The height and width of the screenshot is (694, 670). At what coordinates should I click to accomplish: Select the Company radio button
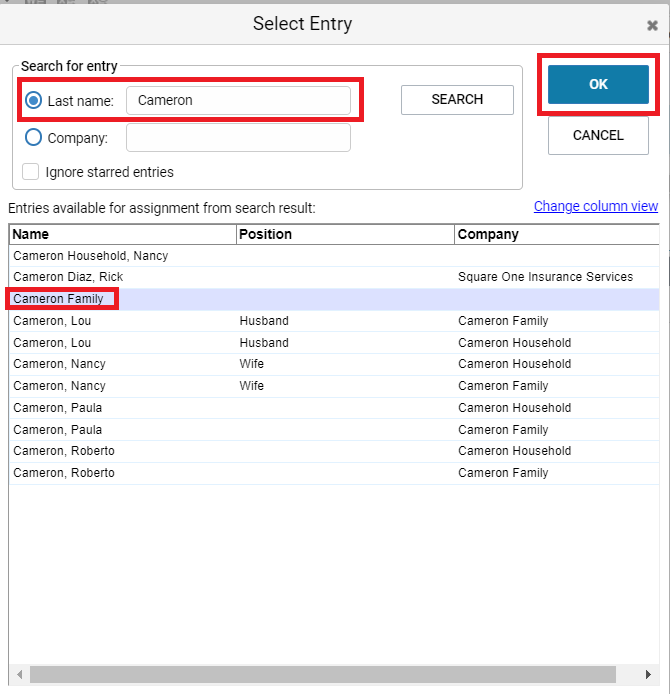point(33,138)
